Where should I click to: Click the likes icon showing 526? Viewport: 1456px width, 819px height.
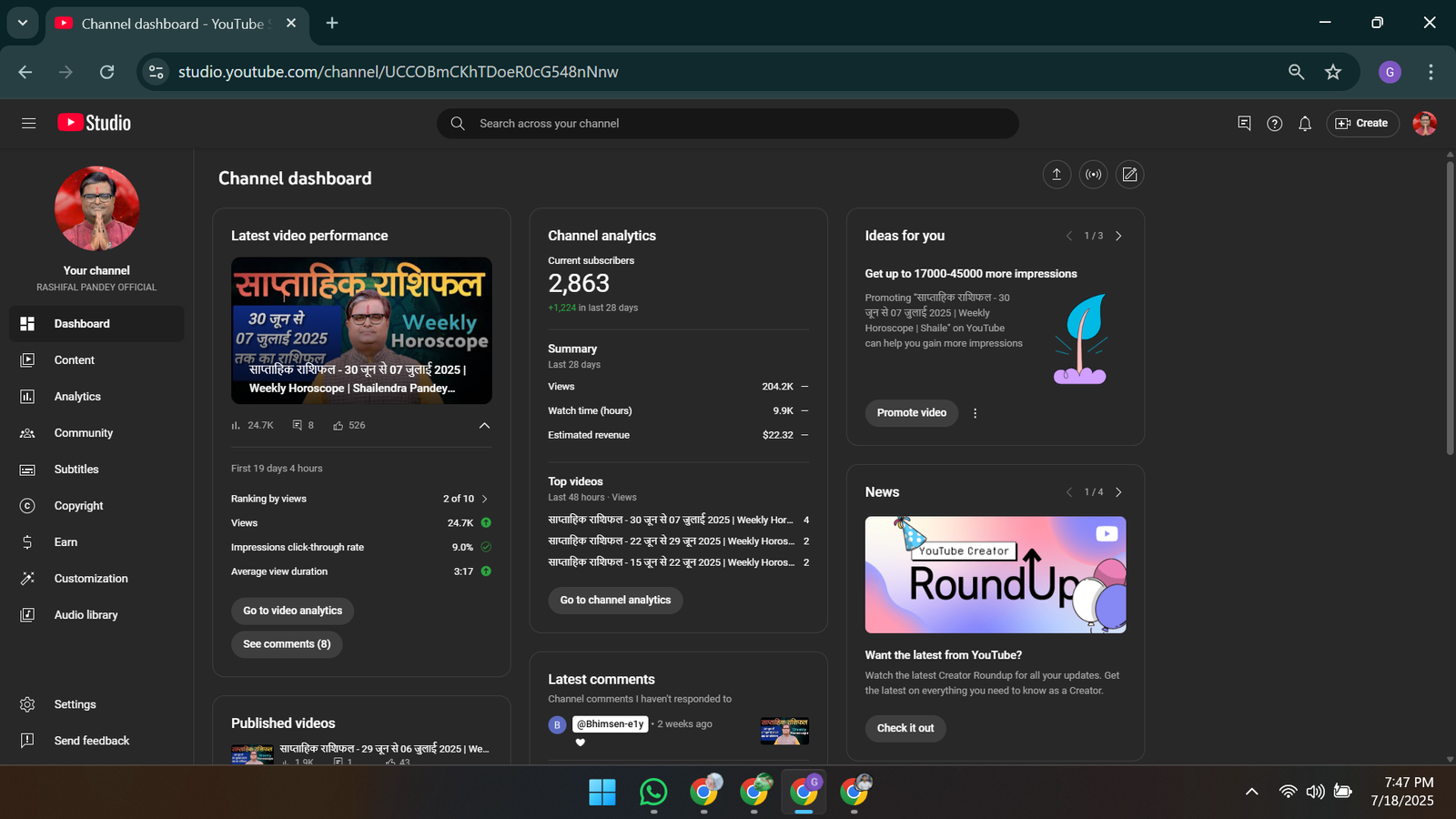coord(338,425)
